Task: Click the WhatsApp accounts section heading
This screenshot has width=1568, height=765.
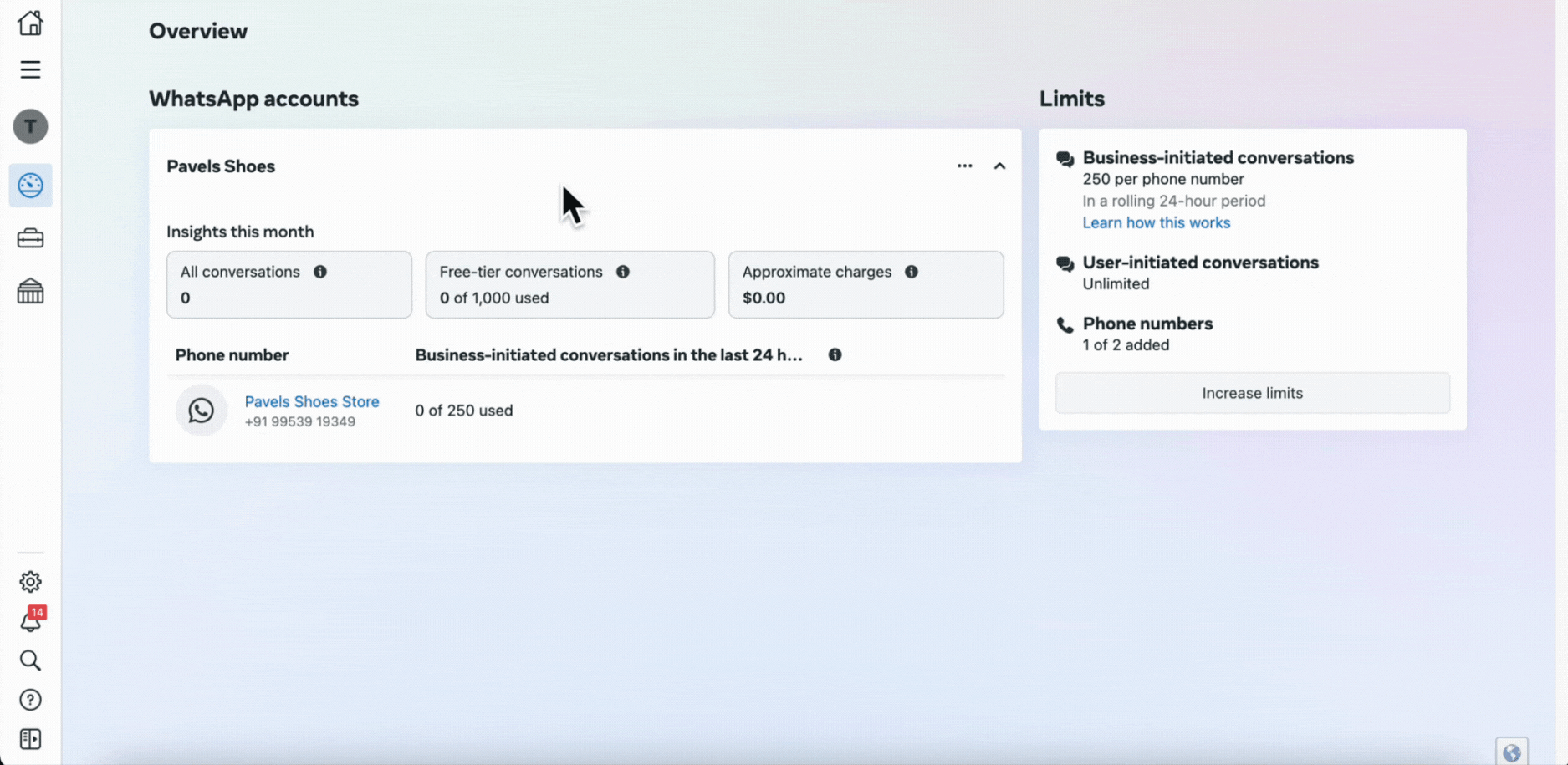Action: (x=253, y=99)
